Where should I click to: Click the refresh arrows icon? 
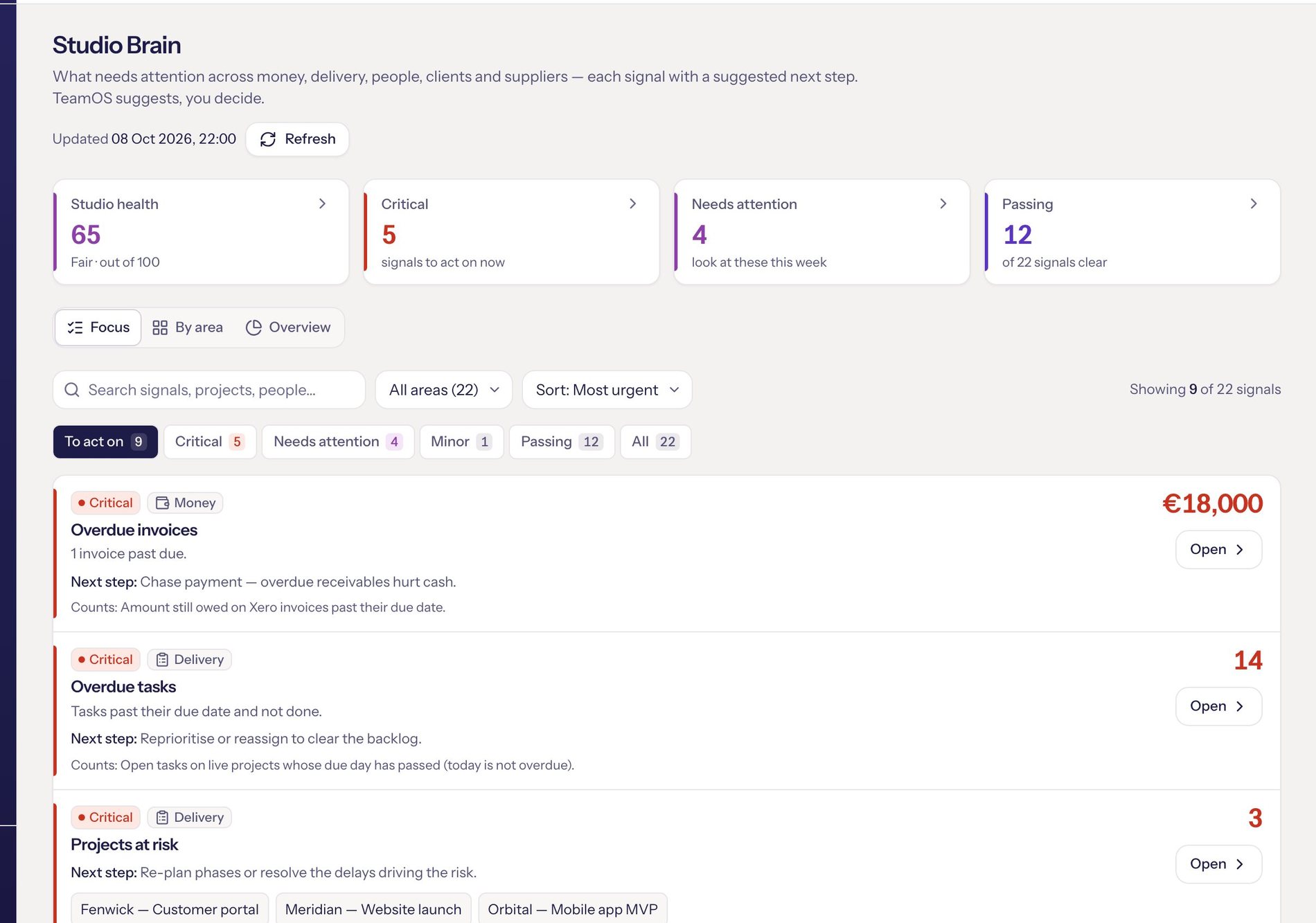tap(268, 139)
